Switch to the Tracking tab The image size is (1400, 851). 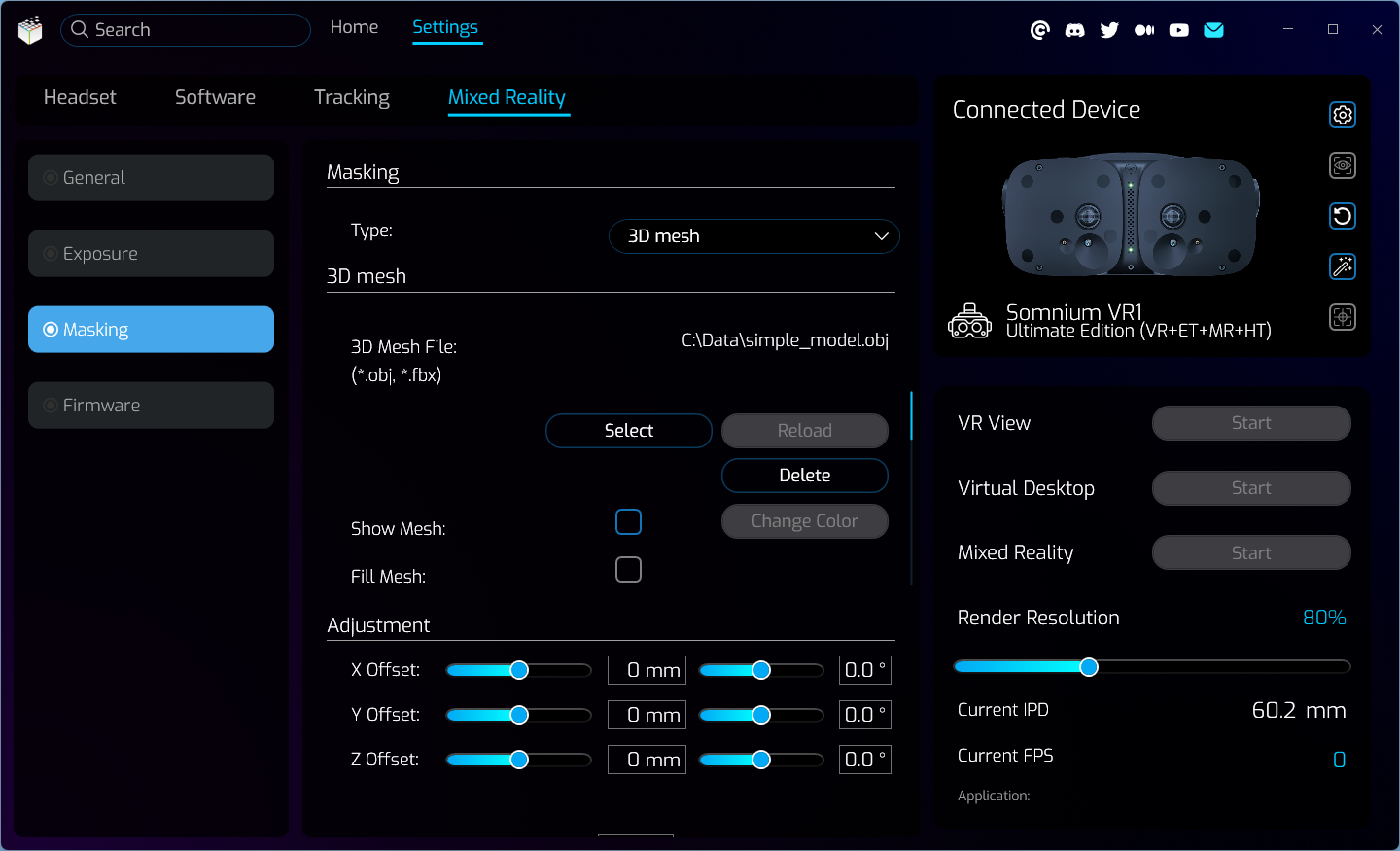tap(351, 97)
